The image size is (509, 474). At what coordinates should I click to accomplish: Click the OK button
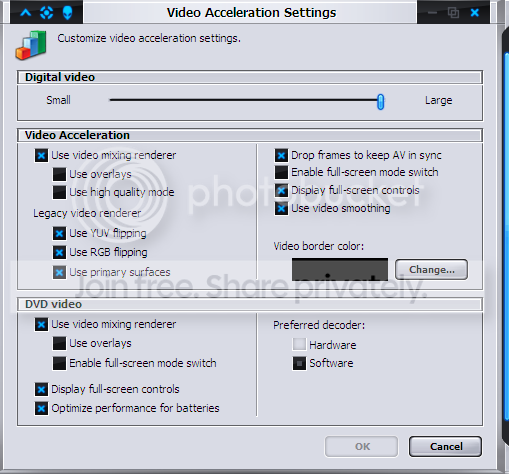362,447
